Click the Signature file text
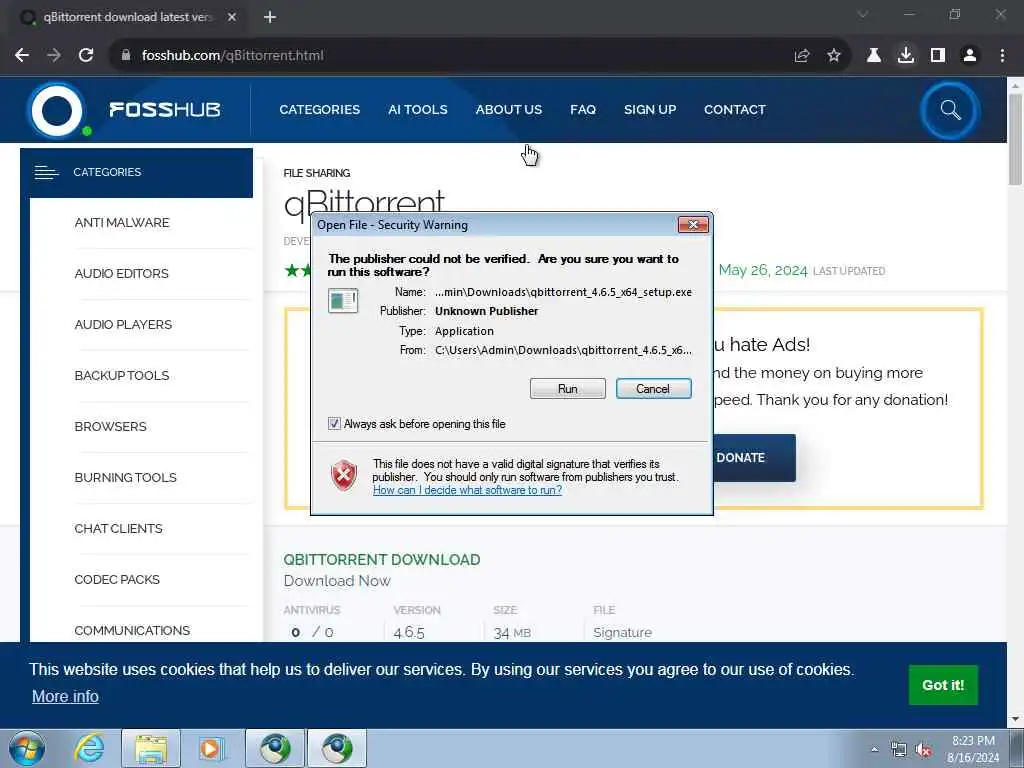This screenshot has width=1024, height=768. pyautogui.click(x=622, y=632)
